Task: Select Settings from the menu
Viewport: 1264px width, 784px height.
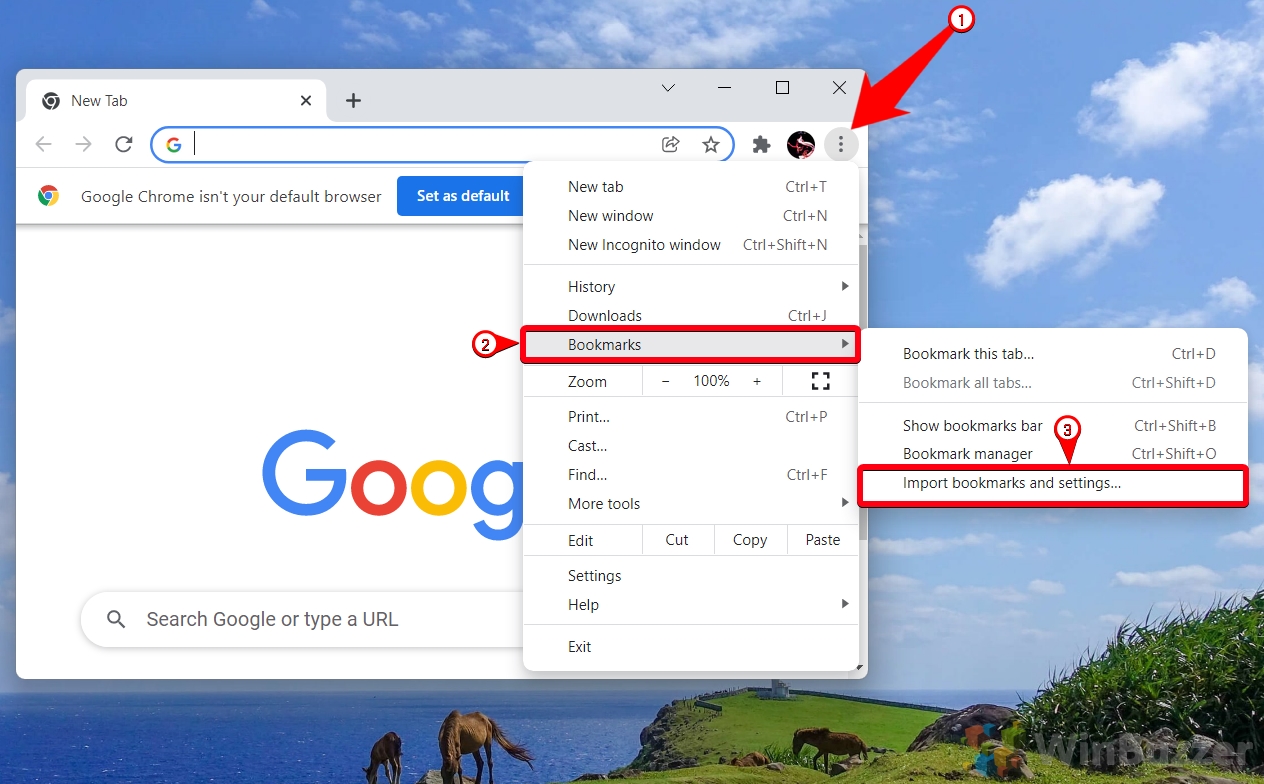Action: 594,575
